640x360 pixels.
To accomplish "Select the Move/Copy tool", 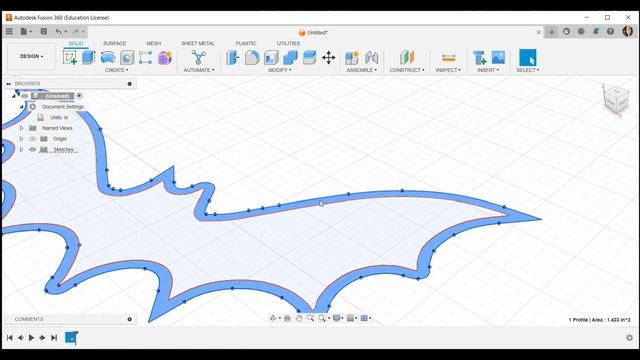I will click(329, 58).
